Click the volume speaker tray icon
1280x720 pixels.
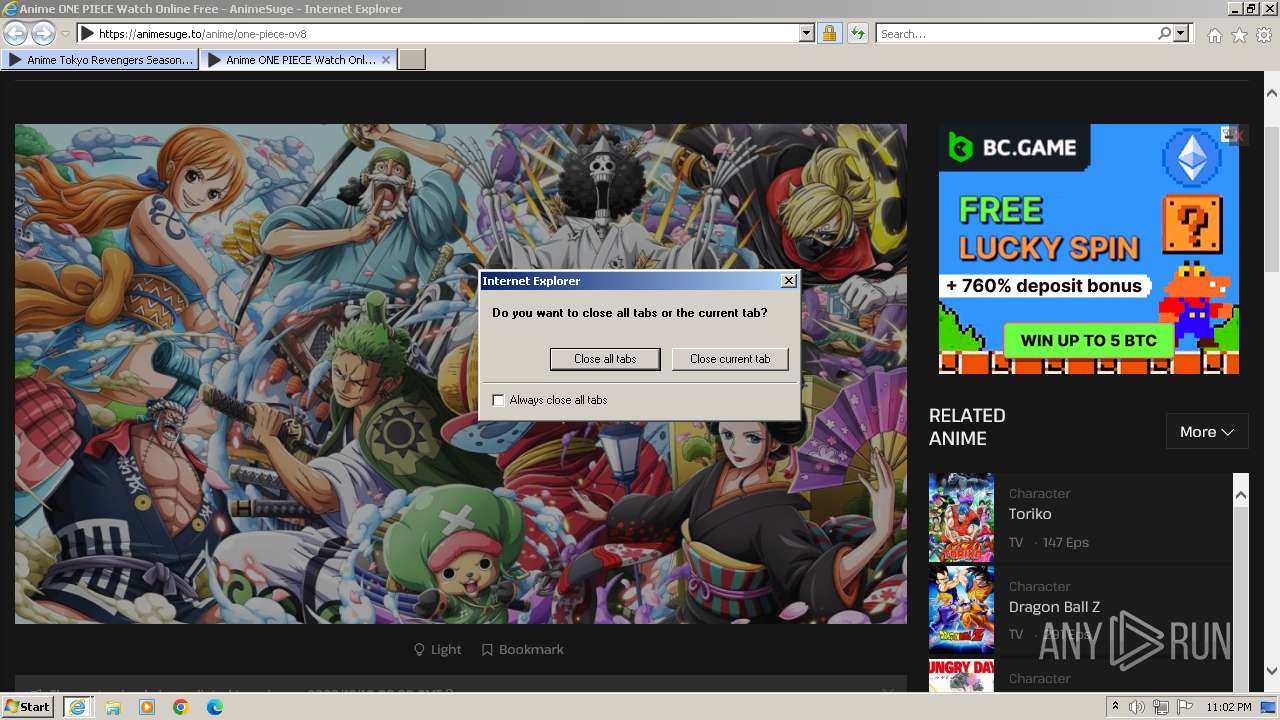click(x=1137, y=707)
